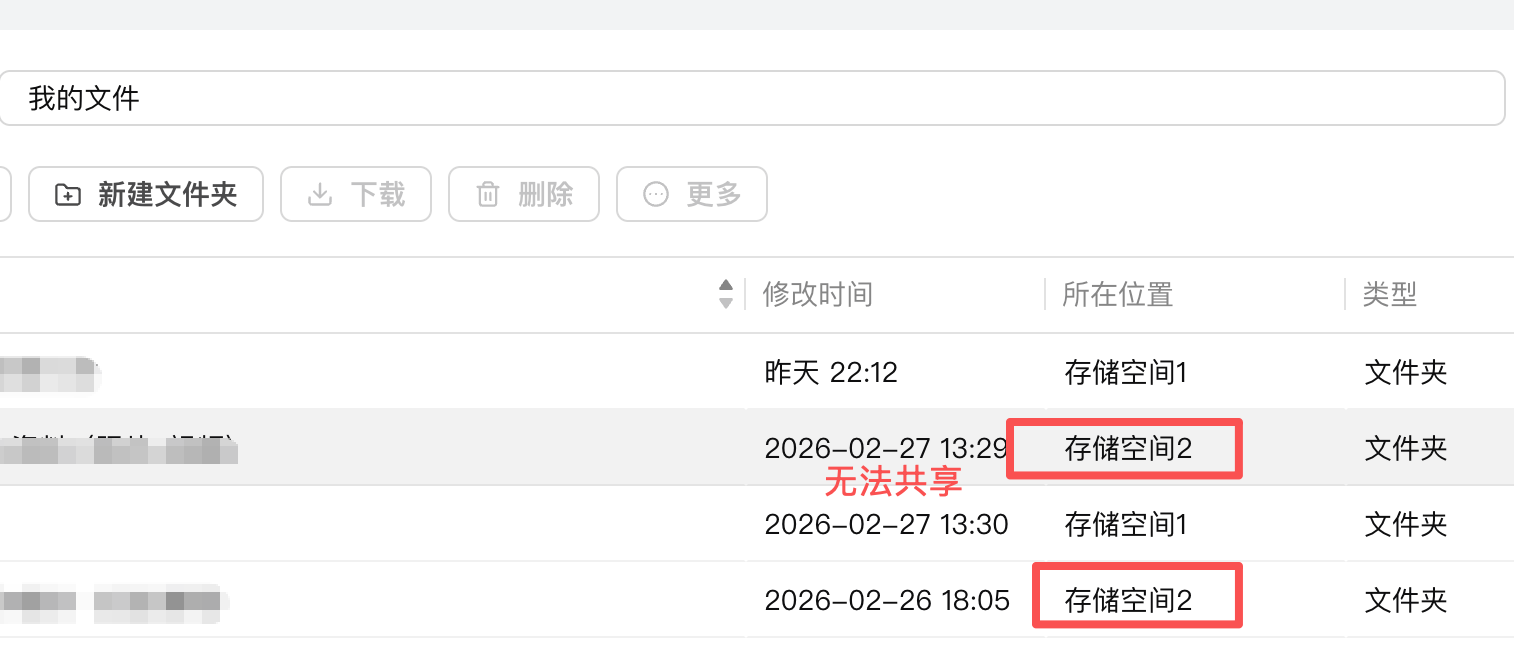Click 存储空间2 in the 18:05 row
The height and width of the screenshot is (662, 1514).
pyautogui.click(x=1128, y=600)
